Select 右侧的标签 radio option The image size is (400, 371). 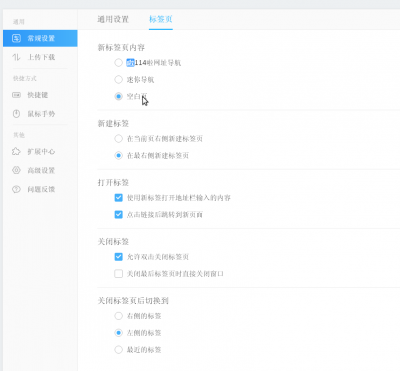click(x=118, y=316)
